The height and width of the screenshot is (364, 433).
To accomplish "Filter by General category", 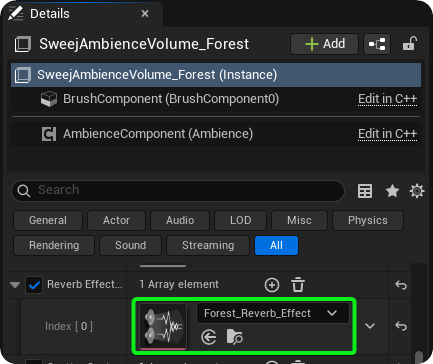I will (x=48, y=220).
